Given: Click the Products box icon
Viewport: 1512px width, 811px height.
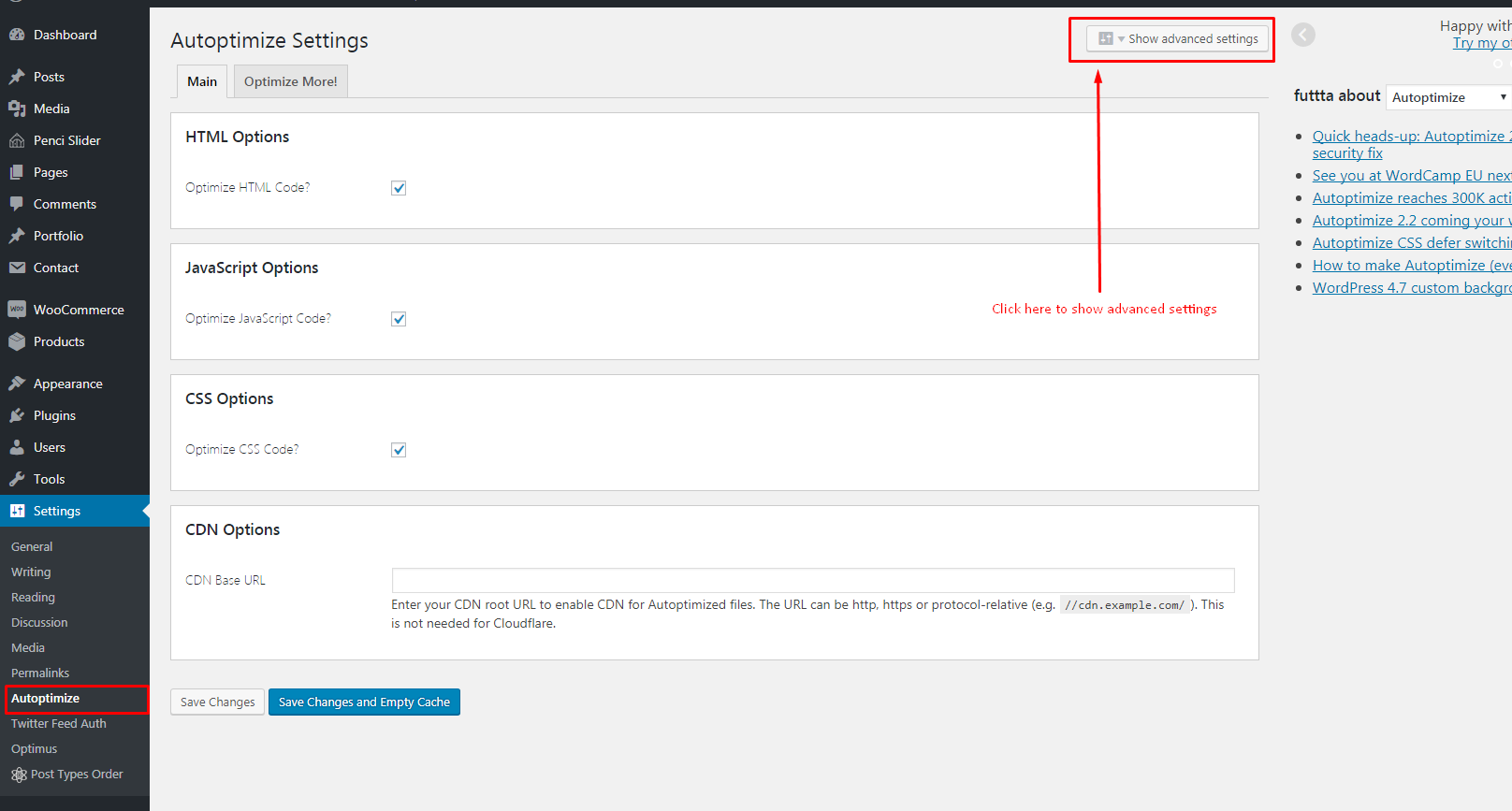Looking at the screenshot, I should click(x=17, y=341).
